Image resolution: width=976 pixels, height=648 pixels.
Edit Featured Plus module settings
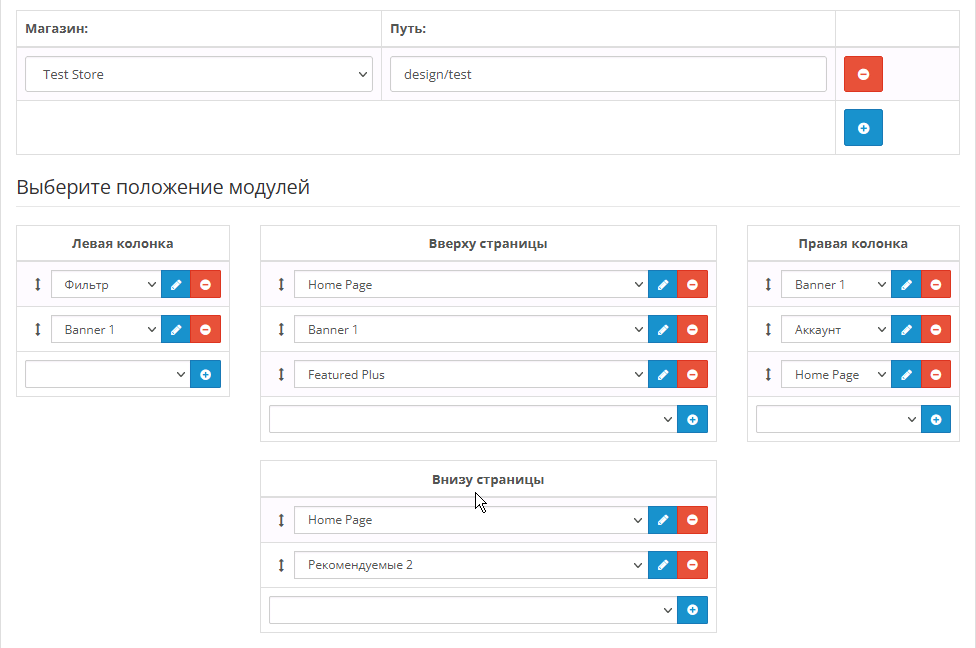pos(662,375)
